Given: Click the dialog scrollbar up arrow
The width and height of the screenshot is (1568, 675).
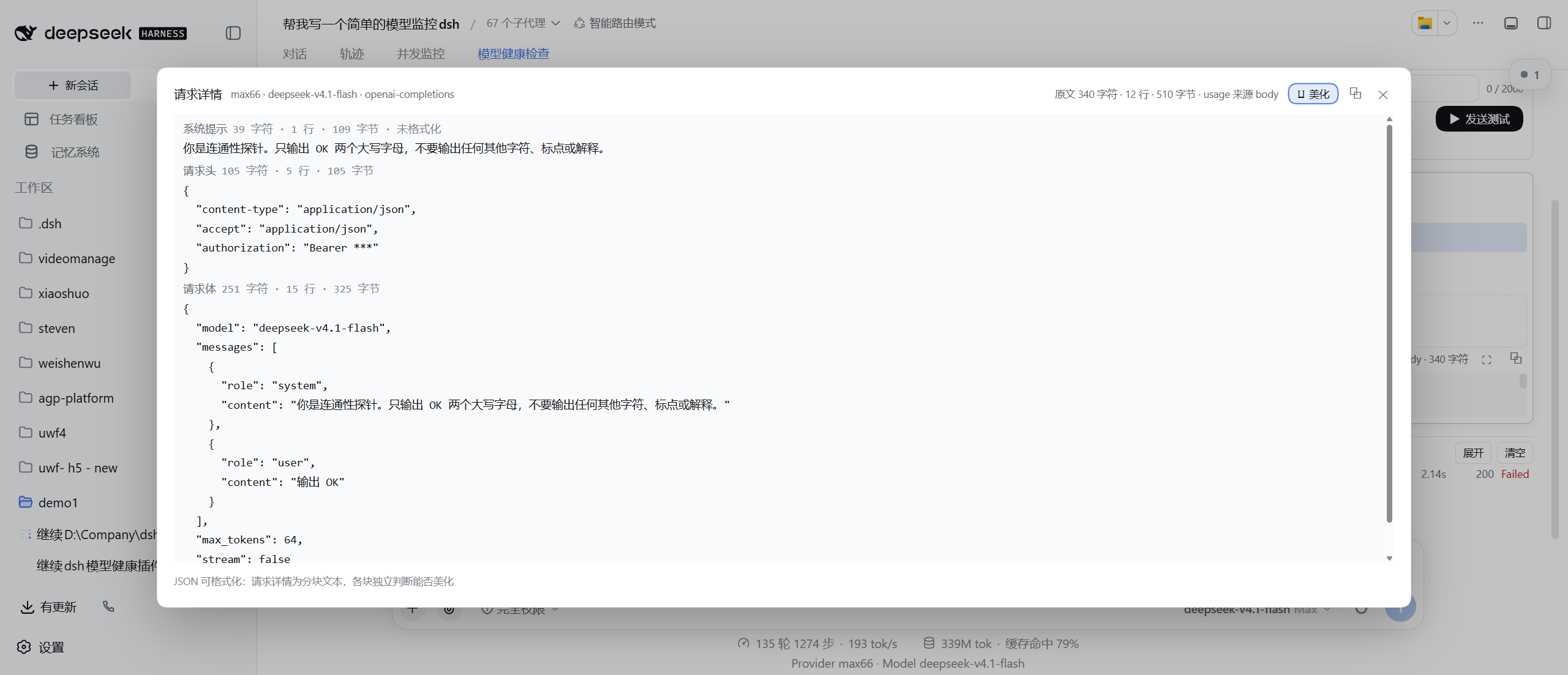Looking at the screenshot, I should 1389,119.
